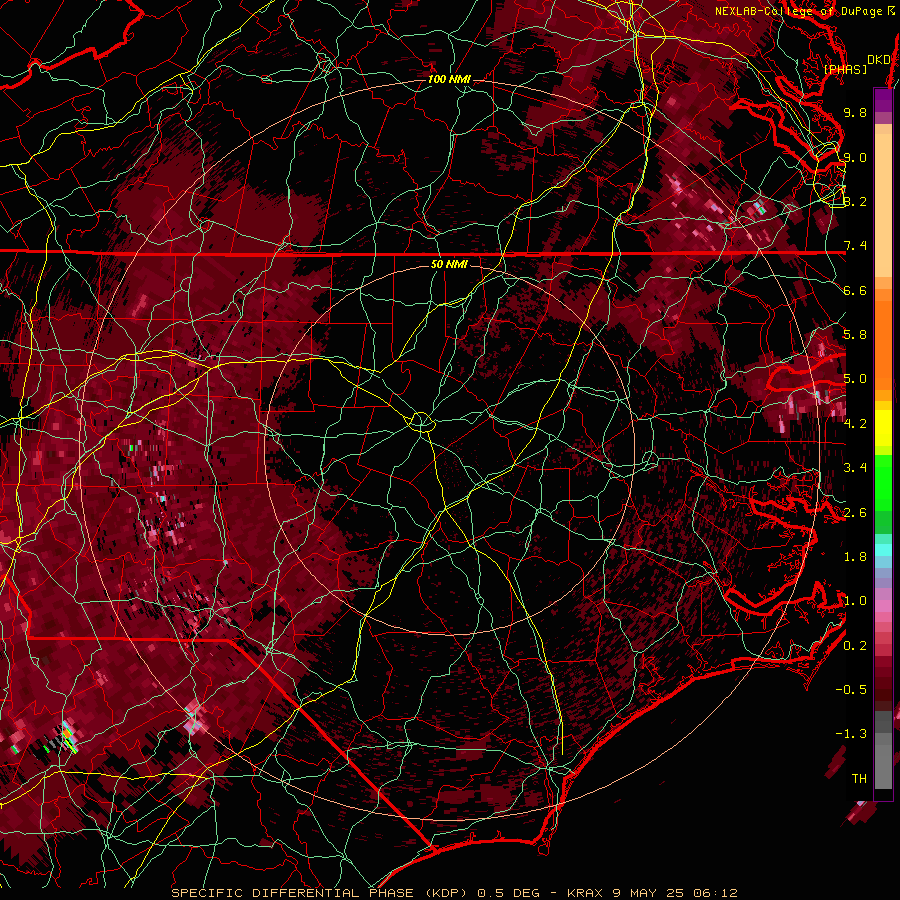Pick the bright green color bar band

point(883,483)
